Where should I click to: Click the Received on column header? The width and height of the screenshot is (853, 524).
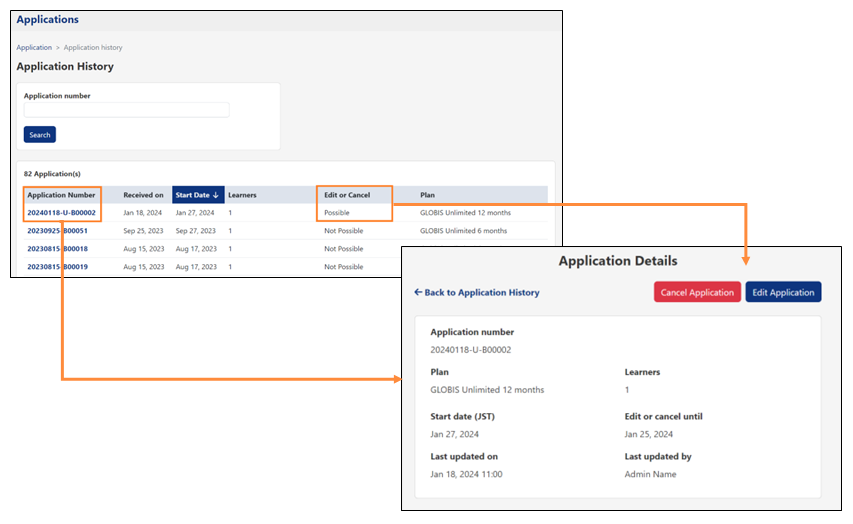click(143, 195)
